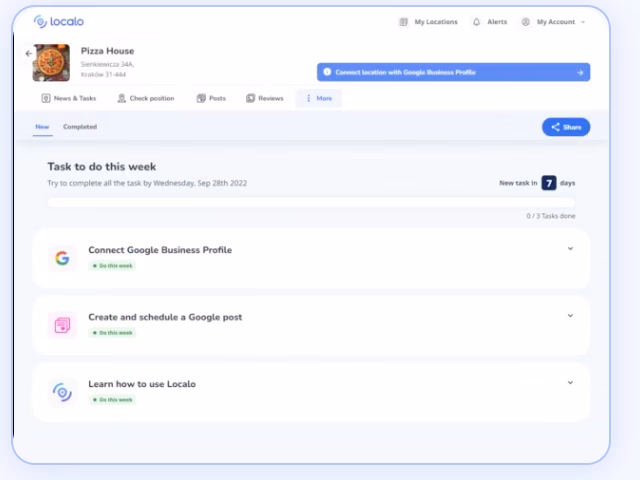Click Do this week tag under Connect Google

pyautogui.click(x=112, y=266)
